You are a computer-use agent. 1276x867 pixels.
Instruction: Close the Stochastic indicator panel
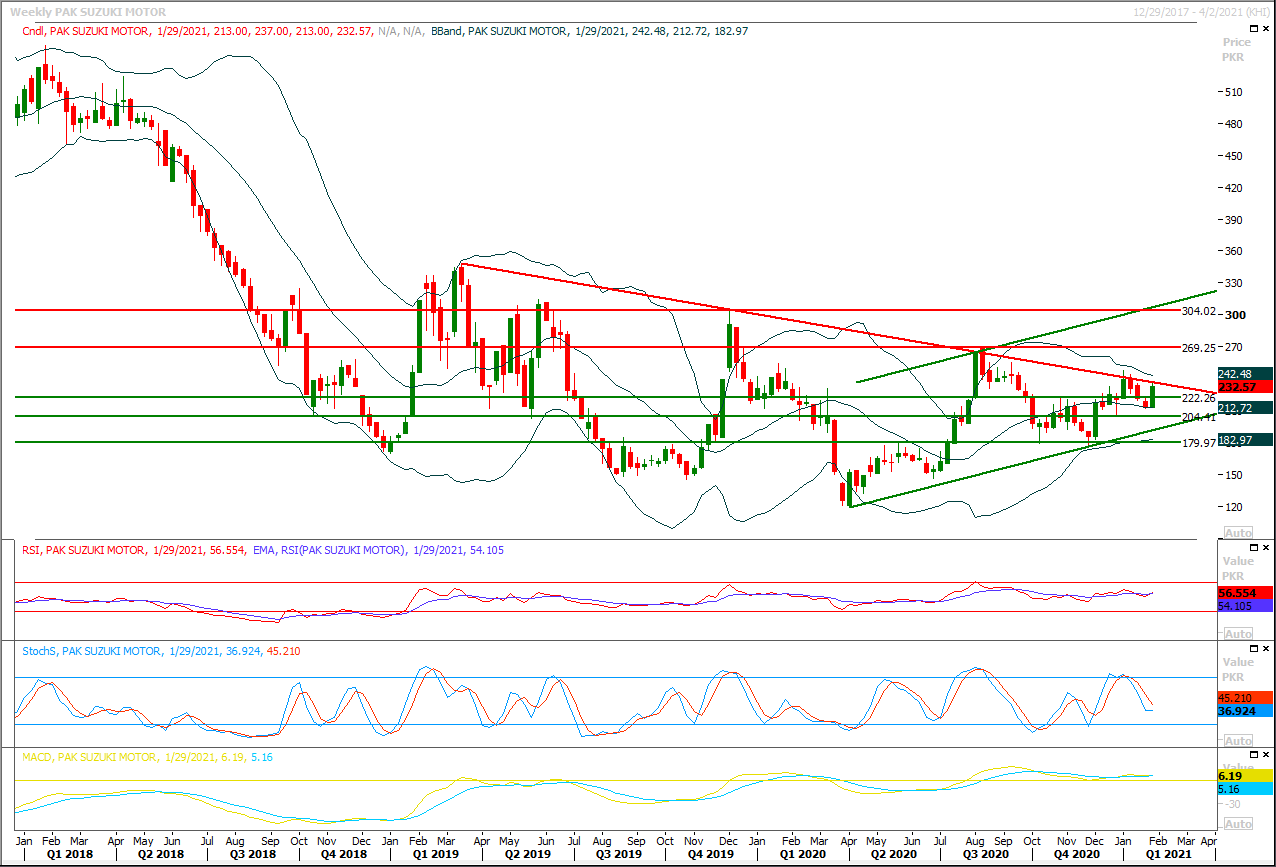pos(1266,649)
